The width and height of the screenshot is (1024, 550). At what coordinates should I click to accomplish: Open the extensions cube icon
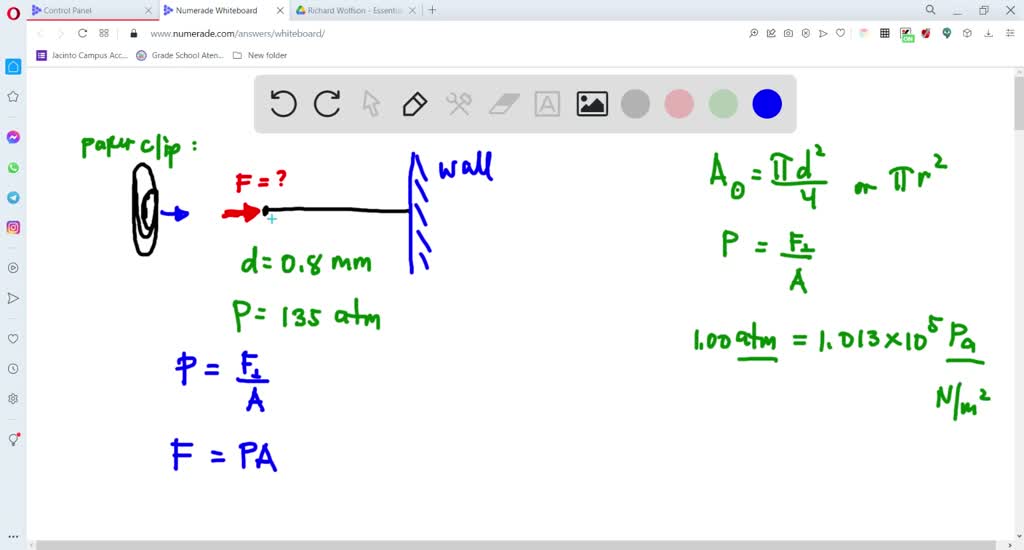click(x=967, y=33)
